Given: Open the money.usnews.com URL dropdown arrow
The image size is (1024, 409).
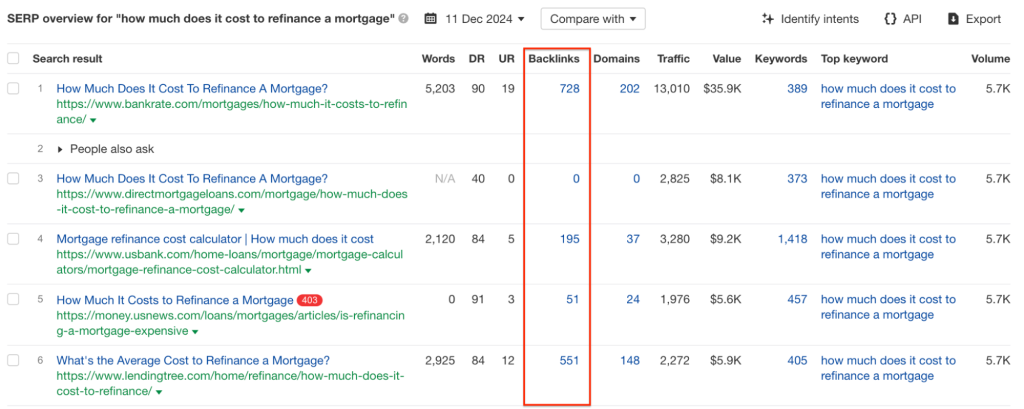Looking at the screenshot, I should click(x=195, y=331).
